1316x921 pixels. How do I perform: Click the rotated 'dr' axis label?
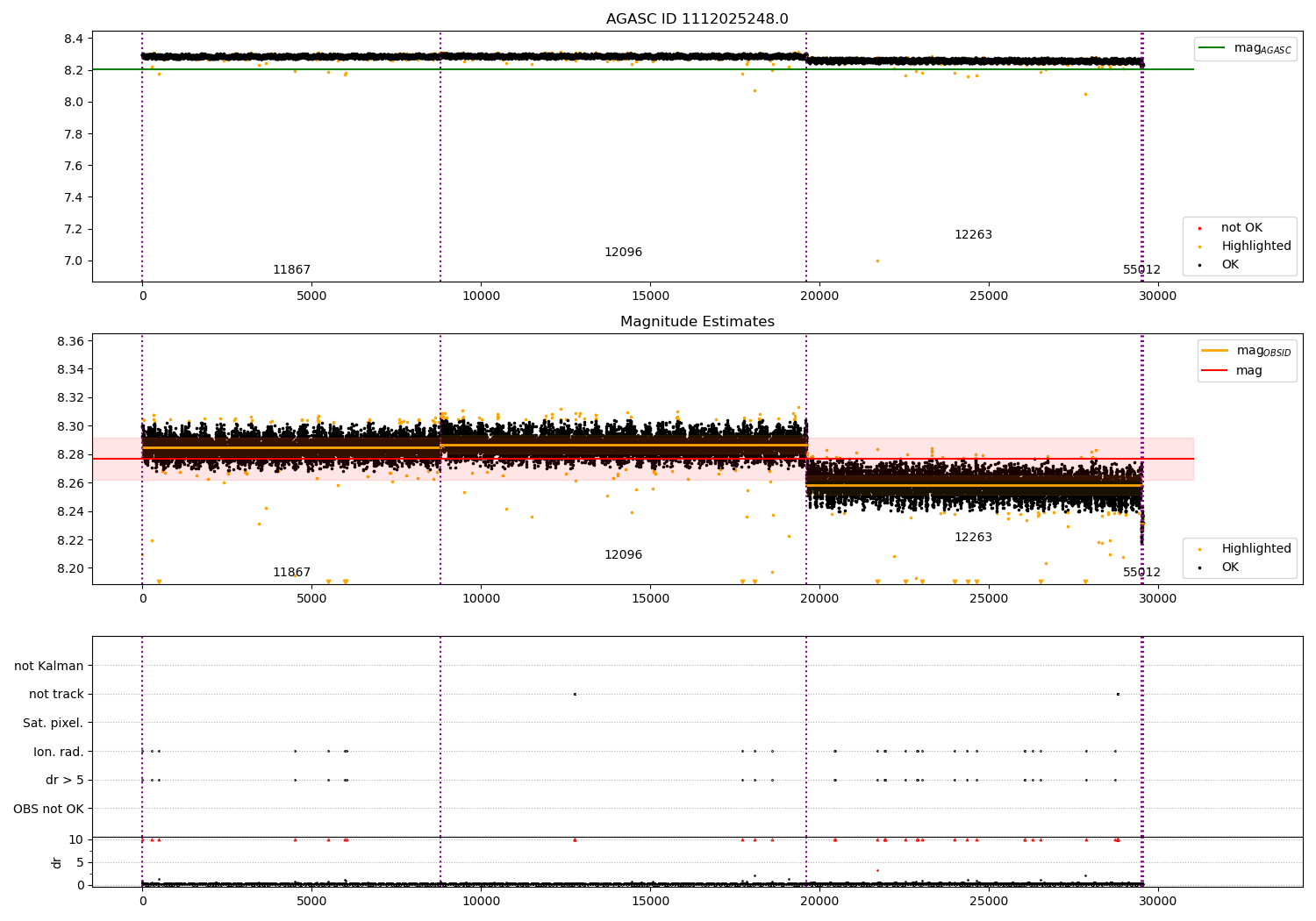tap(57, 862)
